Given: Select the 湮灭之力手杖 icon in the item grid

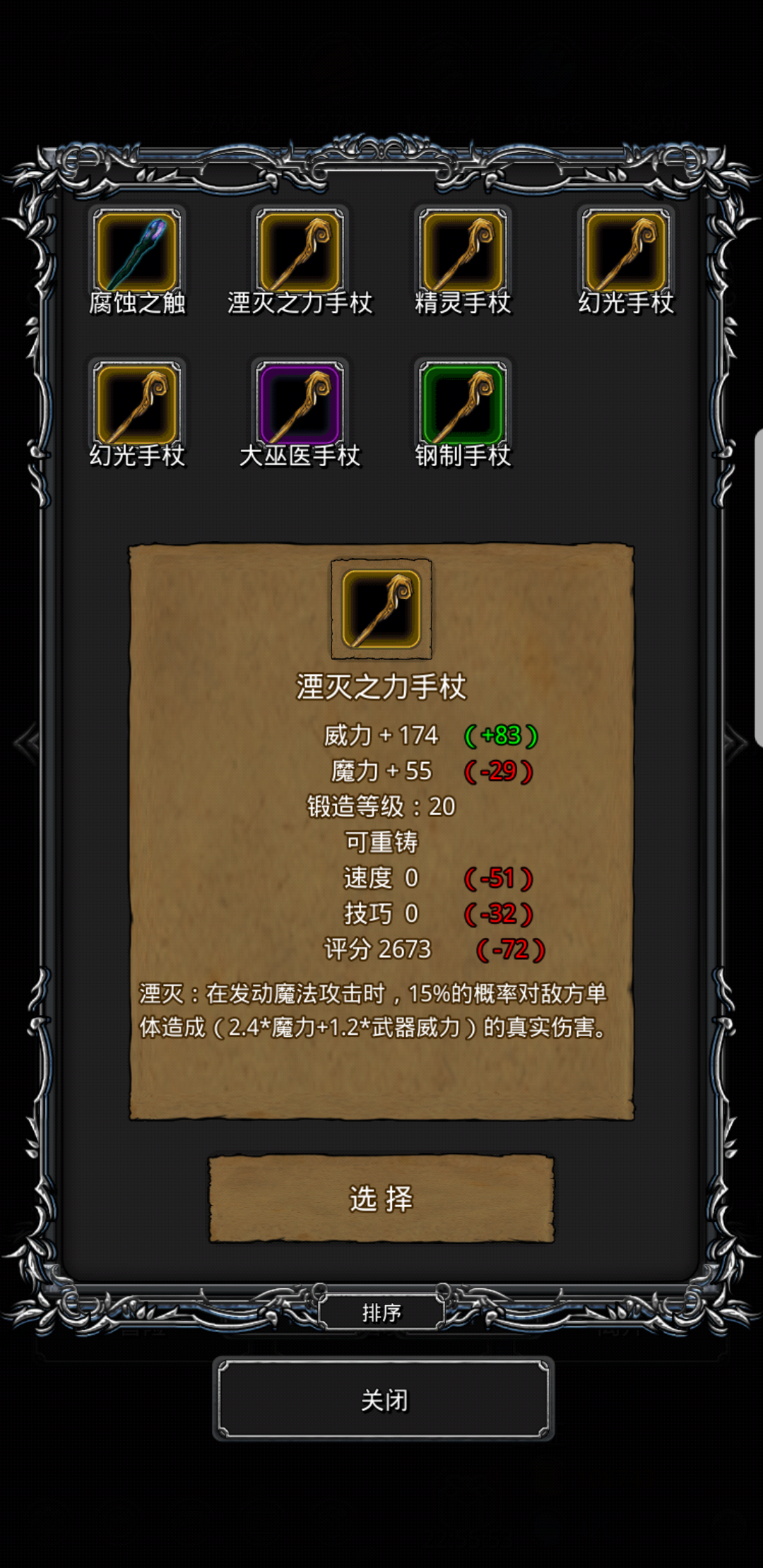Looking at the screenshot, I should point(300,251).
